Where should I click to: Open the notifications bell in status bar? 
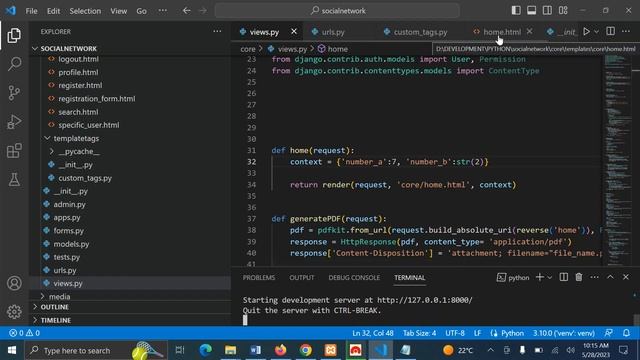626,333
